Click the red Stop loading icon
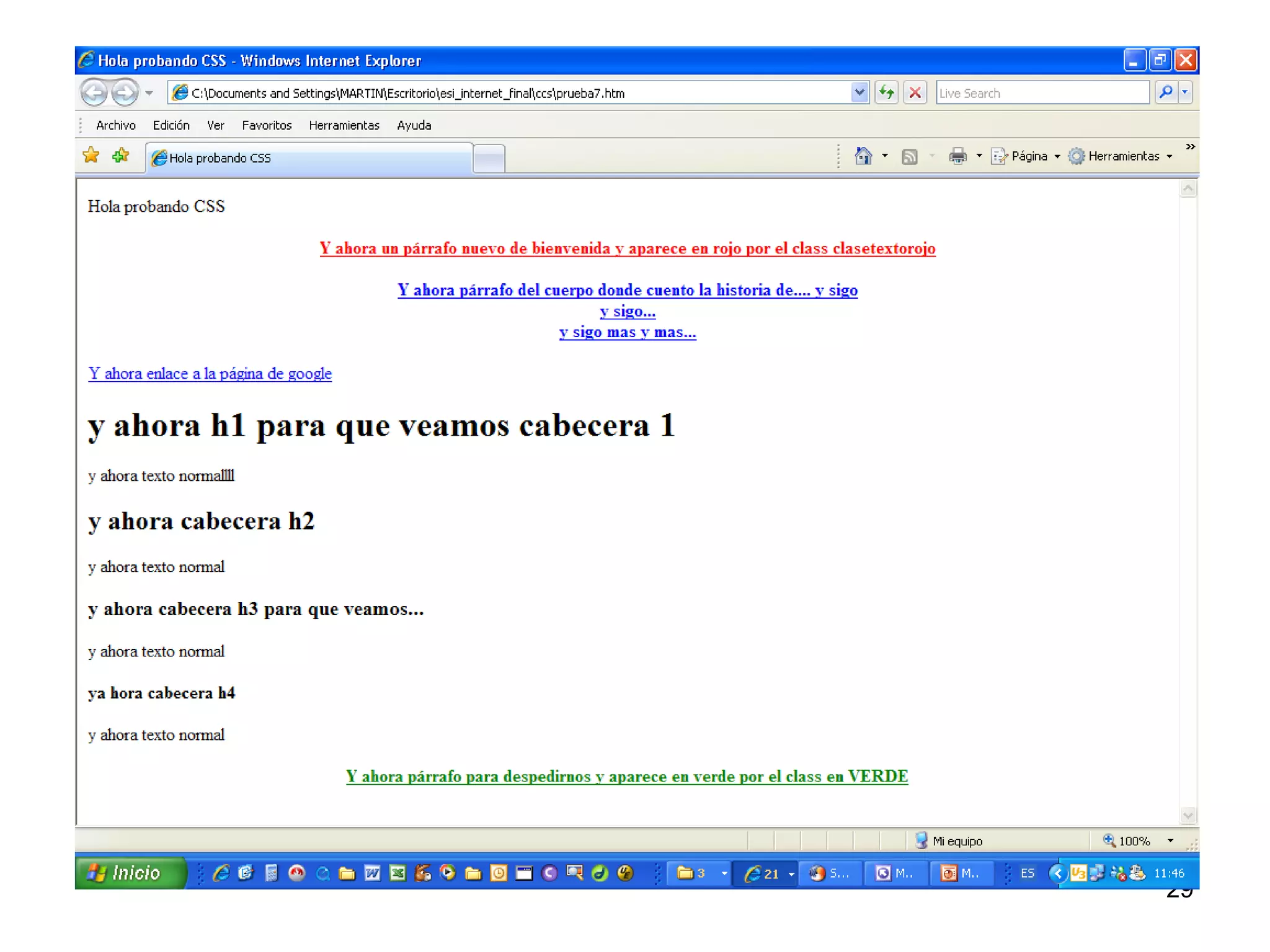Image resolution: width=1270 pixels, height=952 pixels. click(x=915, y=93)
